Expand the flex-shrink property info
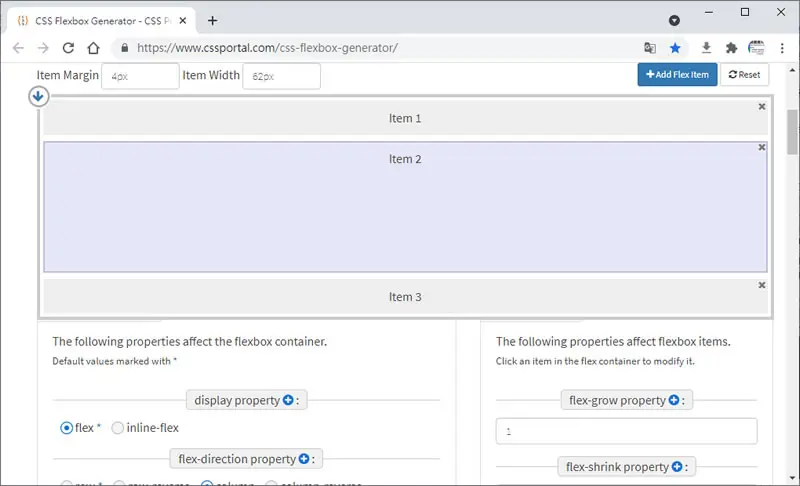 coord(677,467)
